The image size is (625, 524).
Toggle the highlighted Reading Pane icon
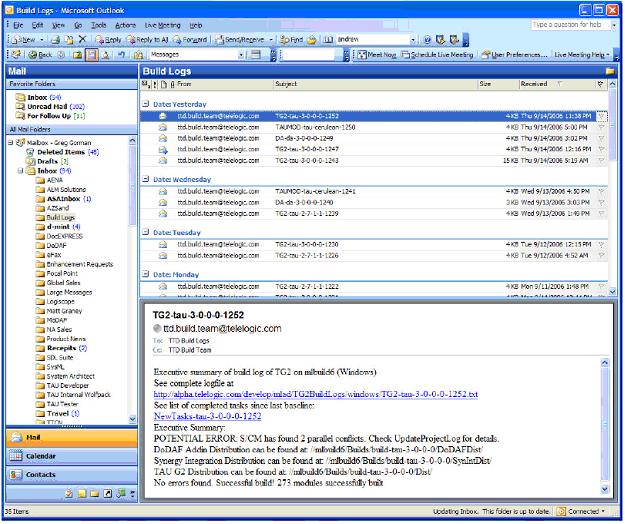[x=92, y=55]
